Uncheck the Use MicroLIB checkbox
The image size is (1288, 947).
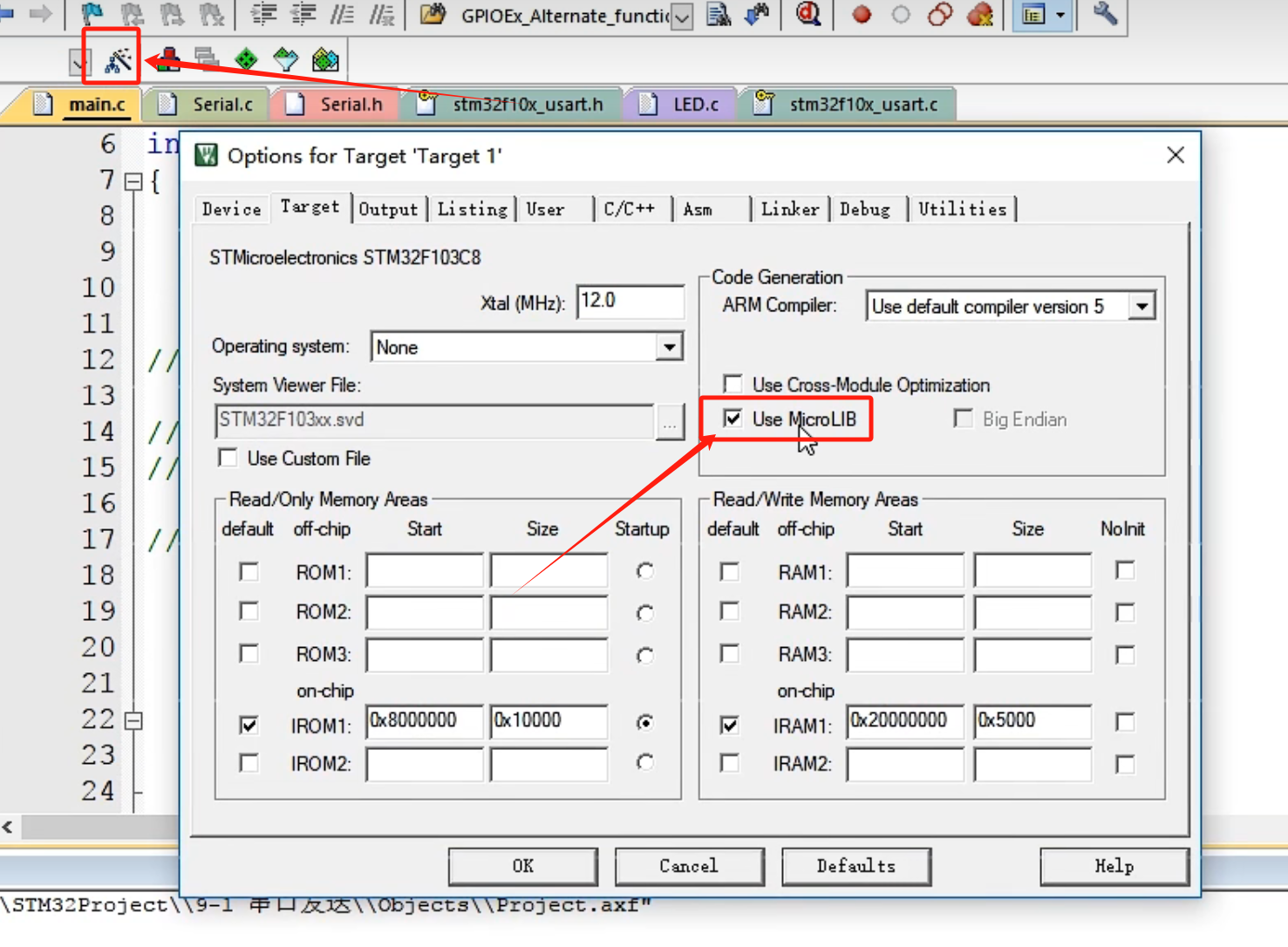[733, 419]
